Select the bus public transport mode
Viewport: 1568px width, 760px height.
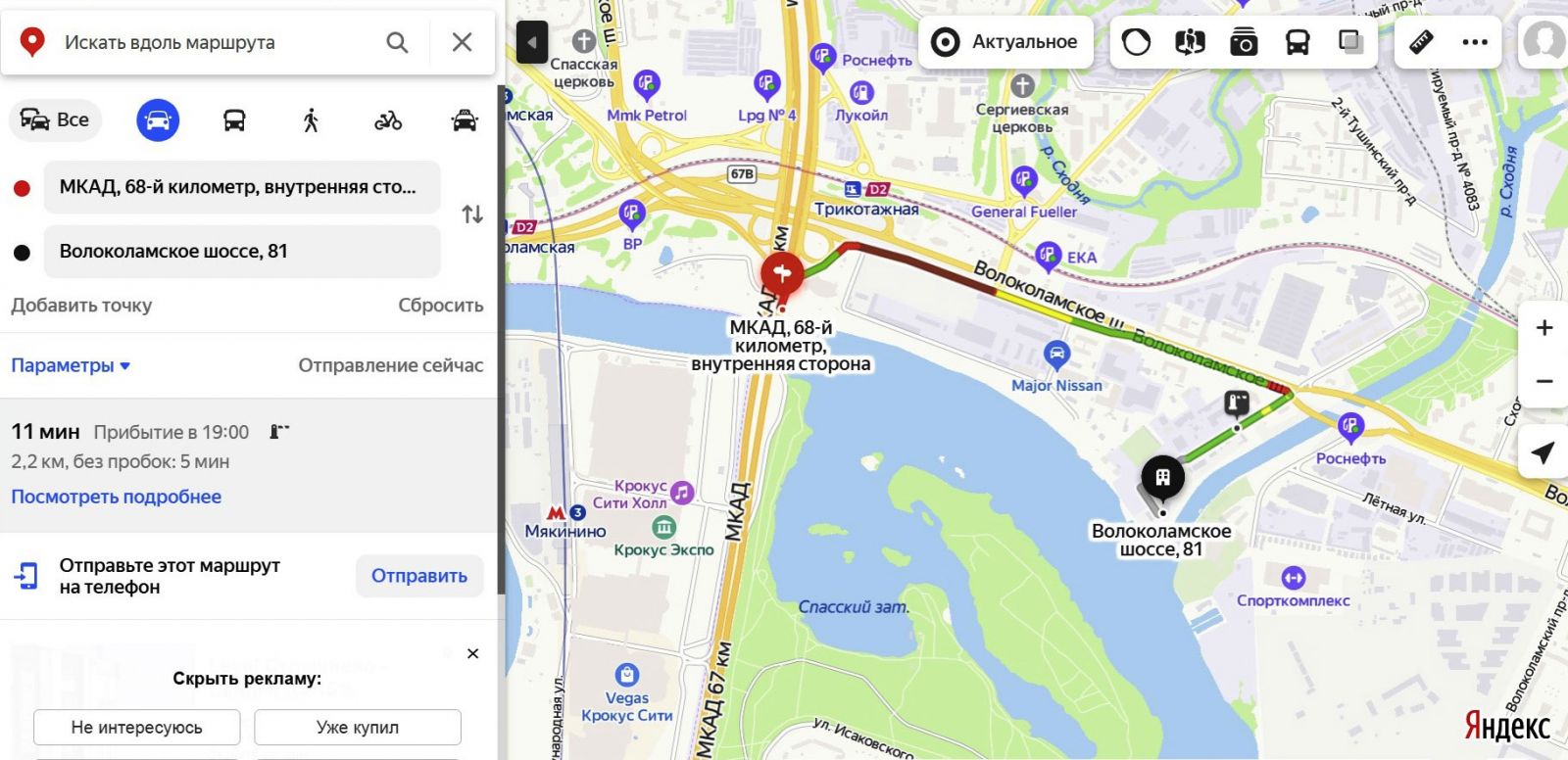[234, 120]
